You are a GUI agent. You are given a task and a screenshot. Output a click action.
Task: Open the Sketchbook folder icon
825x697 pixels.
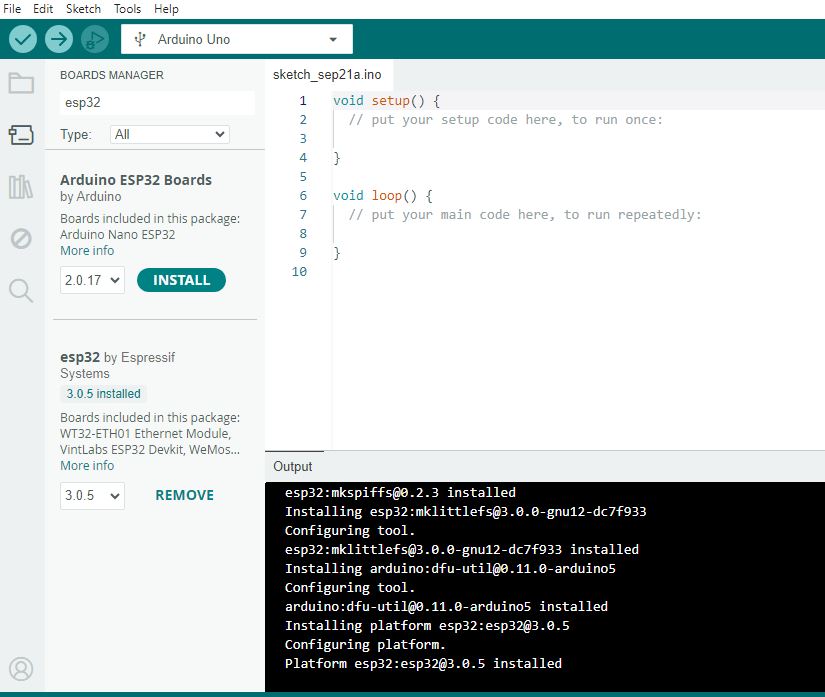click(x=22, y=83)
